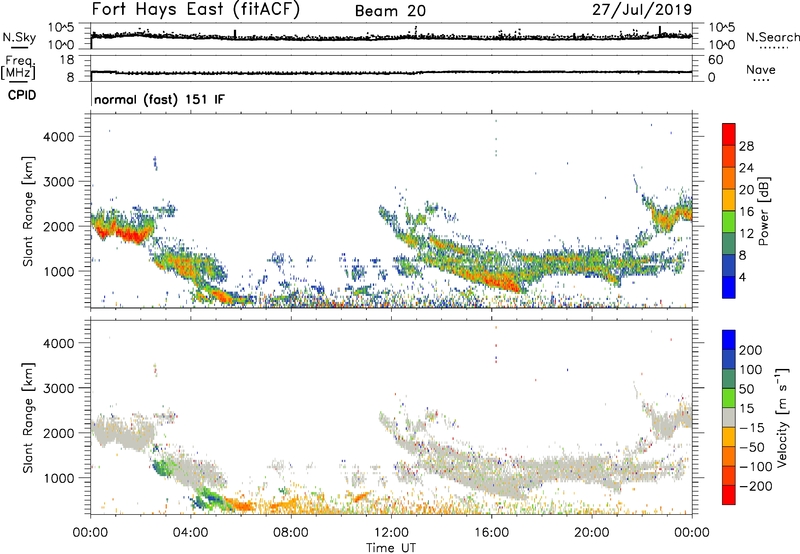Viewport: 800px width, 554px height.
Task: Select the 'Beam 20' label
Action: (x=390, y=11)
